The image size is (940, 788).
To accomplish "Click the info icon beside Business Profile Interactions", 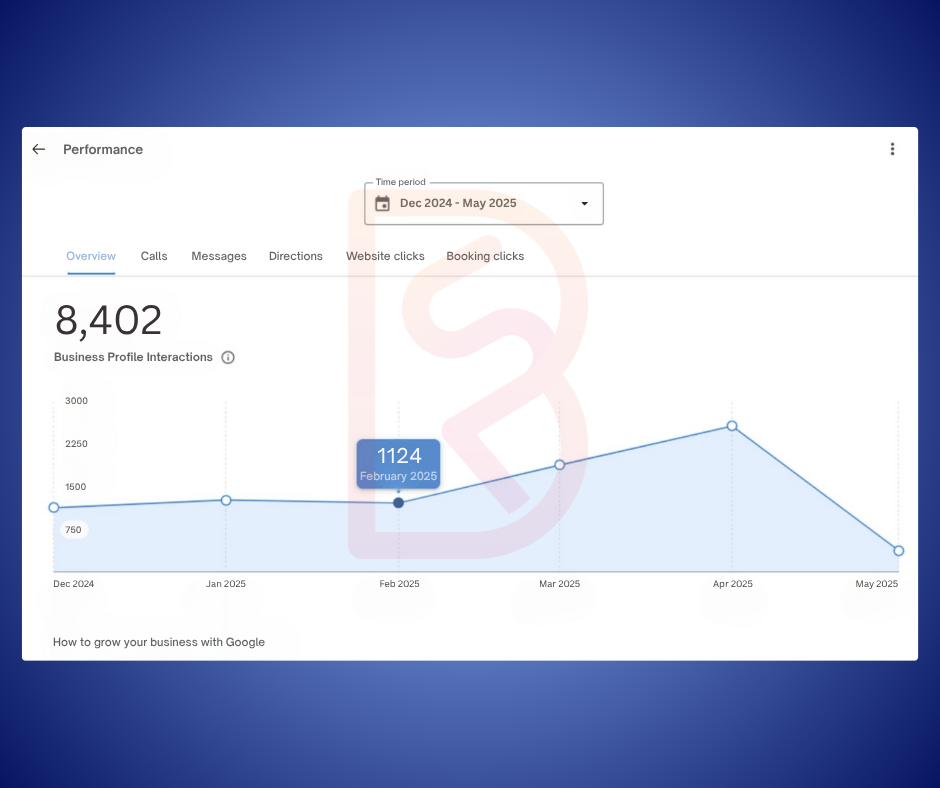I will pos(228,357).
